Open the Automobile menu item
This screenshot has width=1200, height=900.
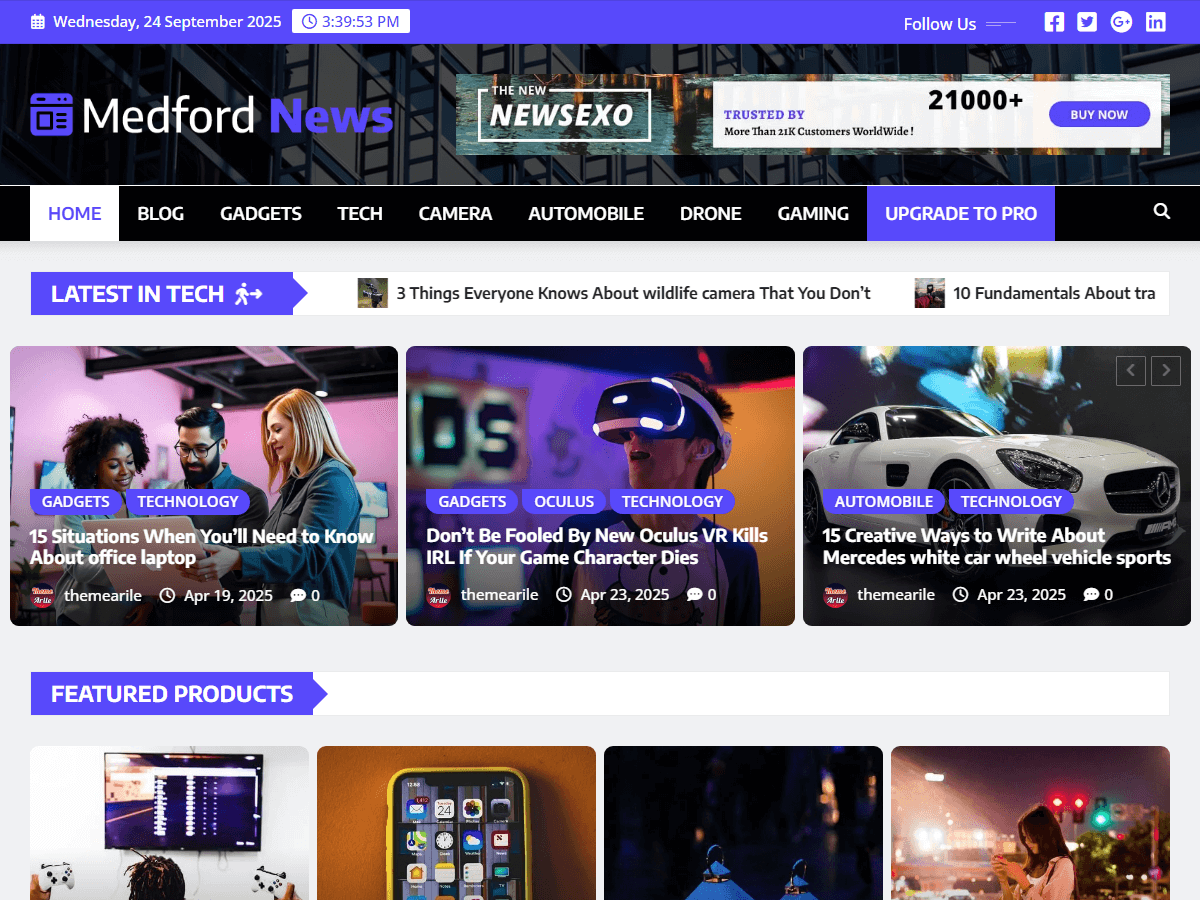coord(586,213)
